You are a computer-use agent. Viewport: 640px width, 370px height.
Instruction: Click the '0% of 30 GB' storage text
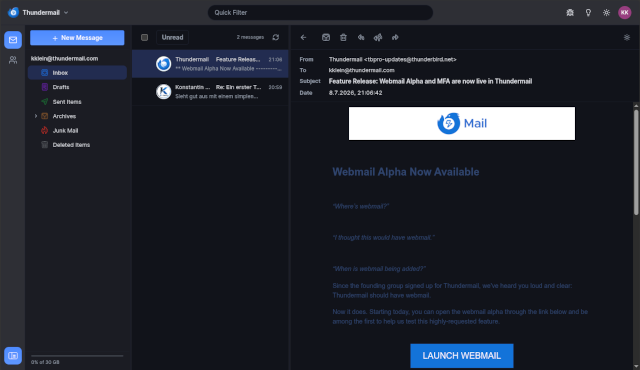click(x=45, y=362)
